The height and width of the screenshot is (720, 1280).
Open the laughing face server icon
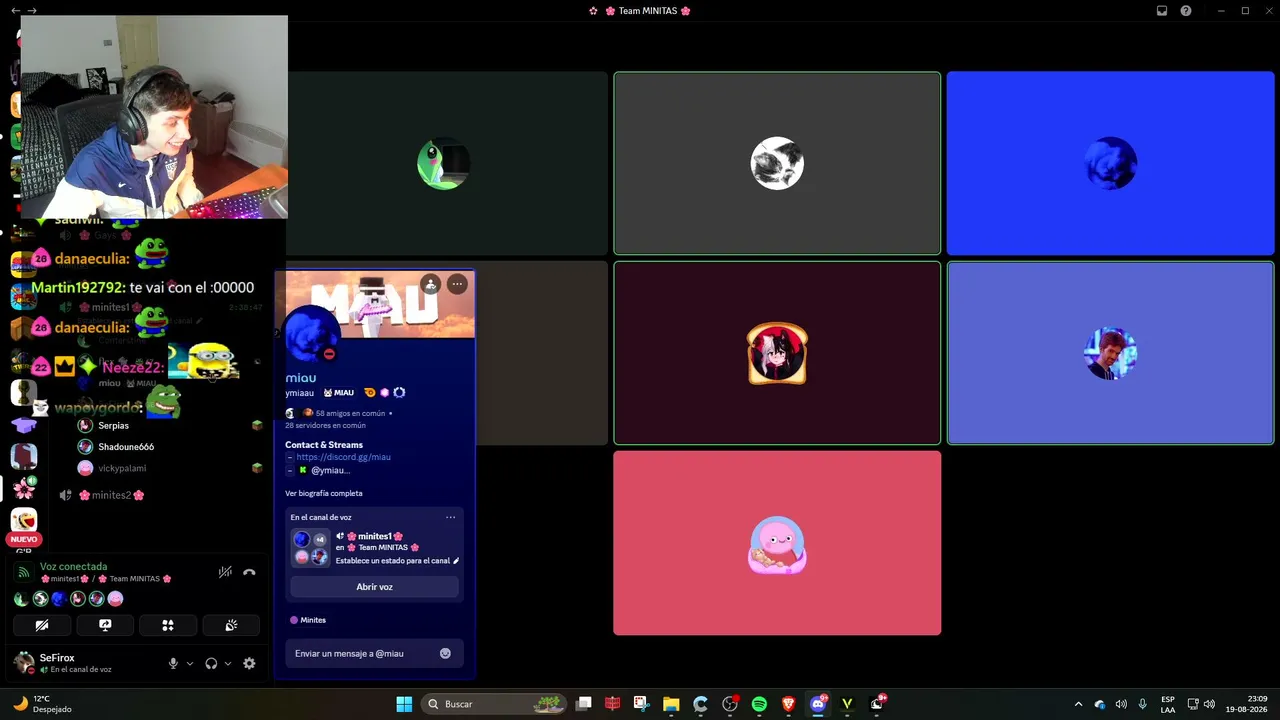pyautogui.click(x=24, y=520)
